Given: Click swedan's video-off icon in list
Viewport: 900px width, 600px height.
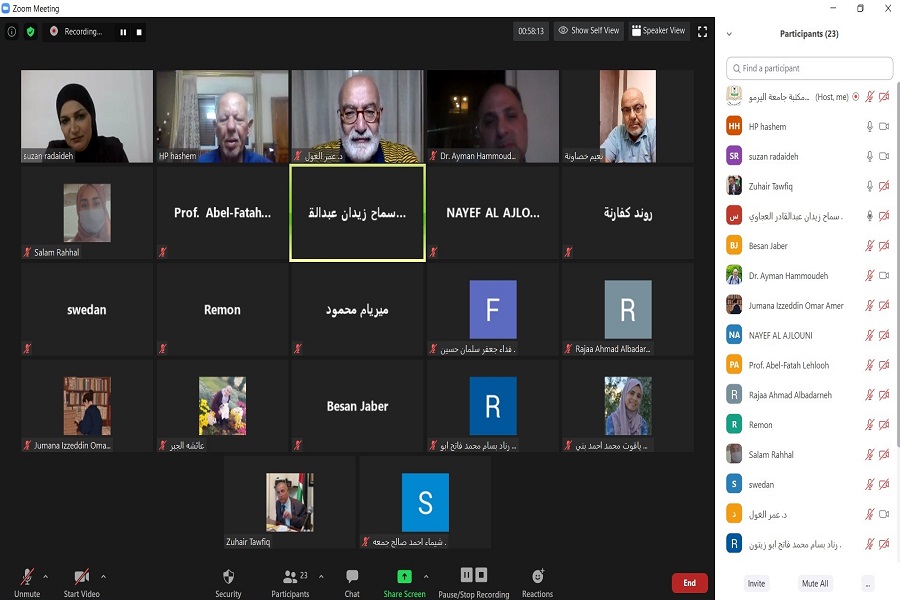Looking at the screenshot, I should tap(884, 485).
